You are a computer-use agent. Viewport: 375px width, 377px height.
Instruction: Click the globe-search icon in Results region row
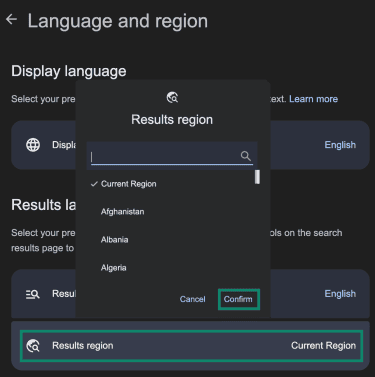33,346
